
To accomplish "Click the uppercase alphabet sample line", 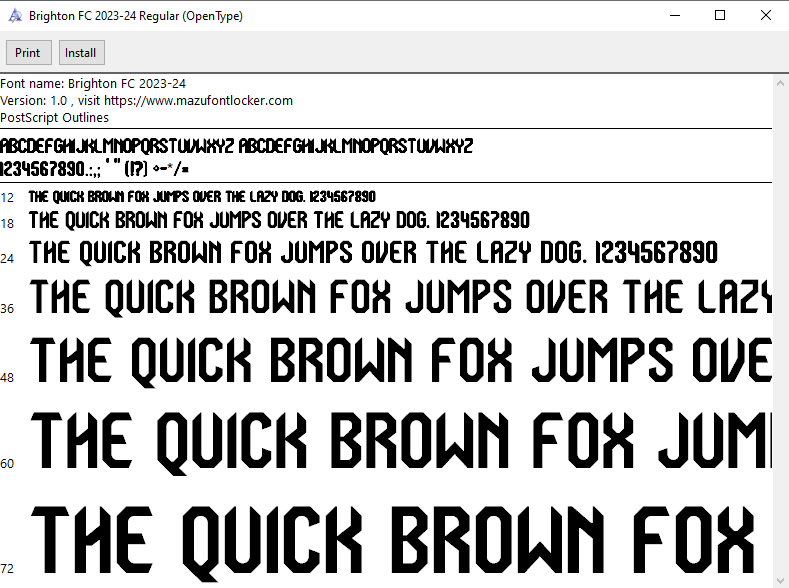I will (236, 146).
